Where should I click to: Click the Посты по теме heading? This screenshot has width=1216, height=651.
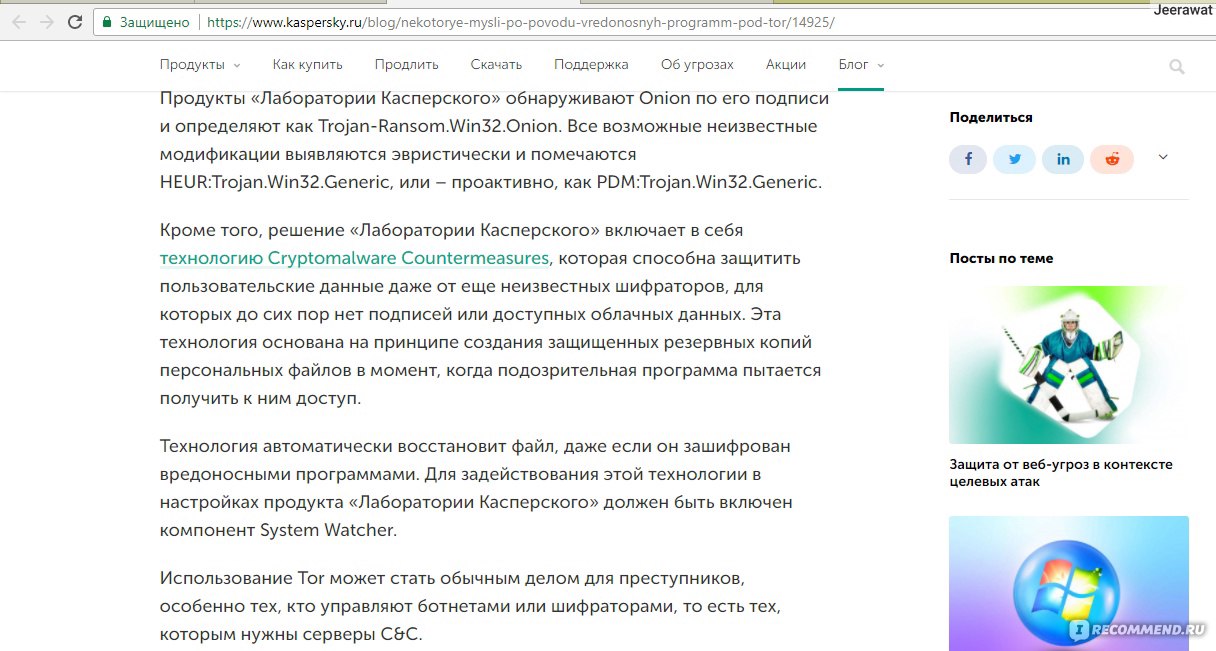pos(1001,258)
